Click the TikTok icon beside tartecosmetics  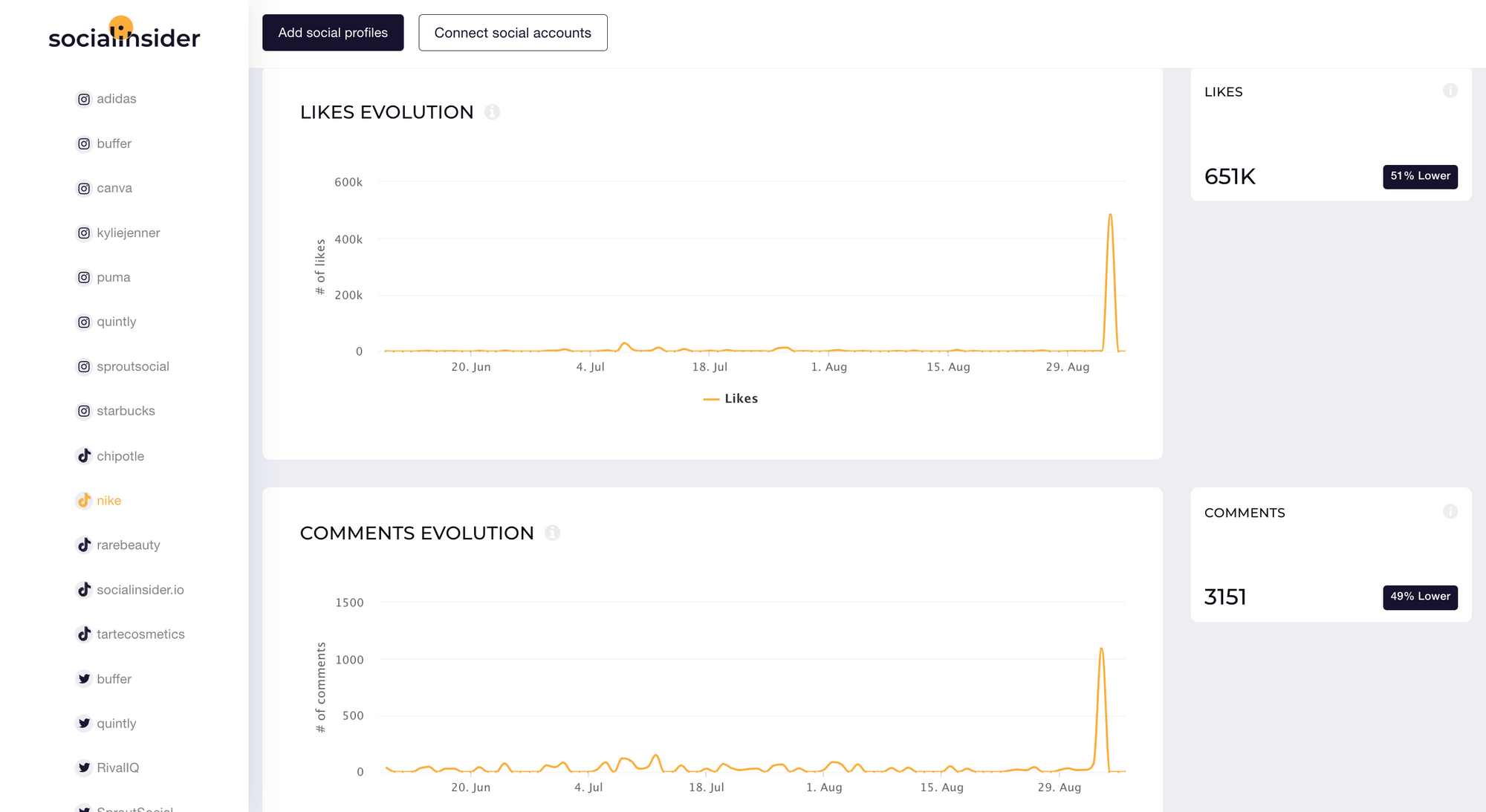pos(84,634)
